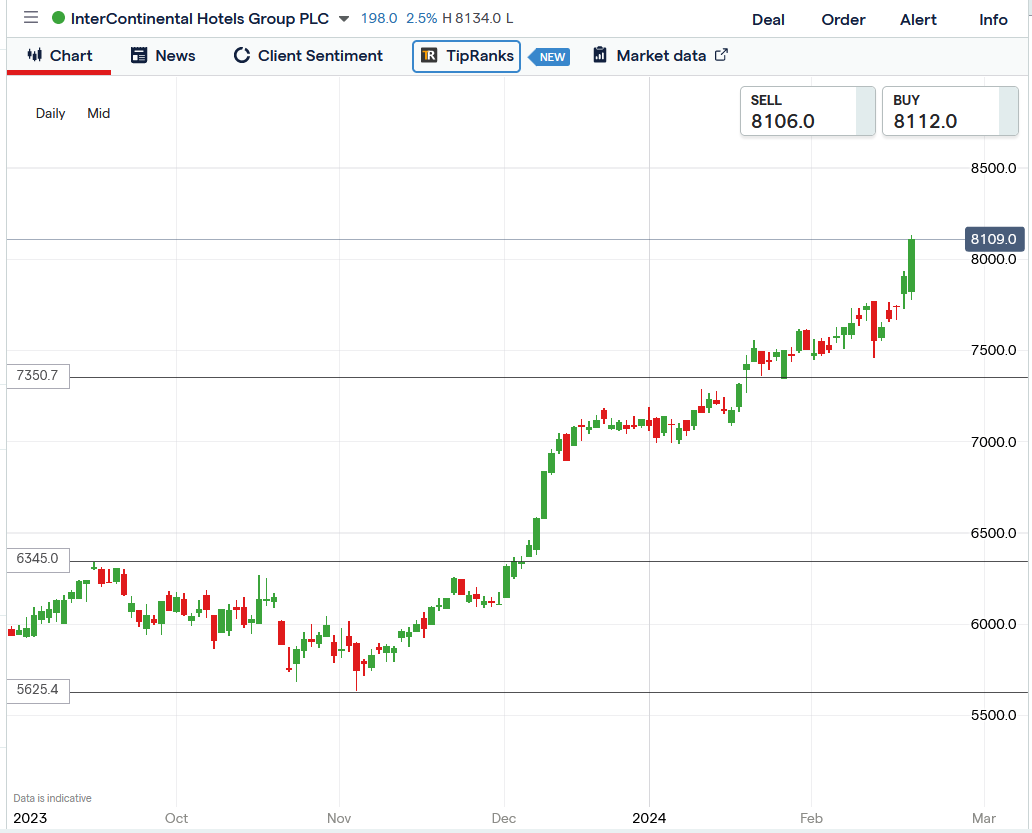Click the 2023 date axis label

point(30,818)
